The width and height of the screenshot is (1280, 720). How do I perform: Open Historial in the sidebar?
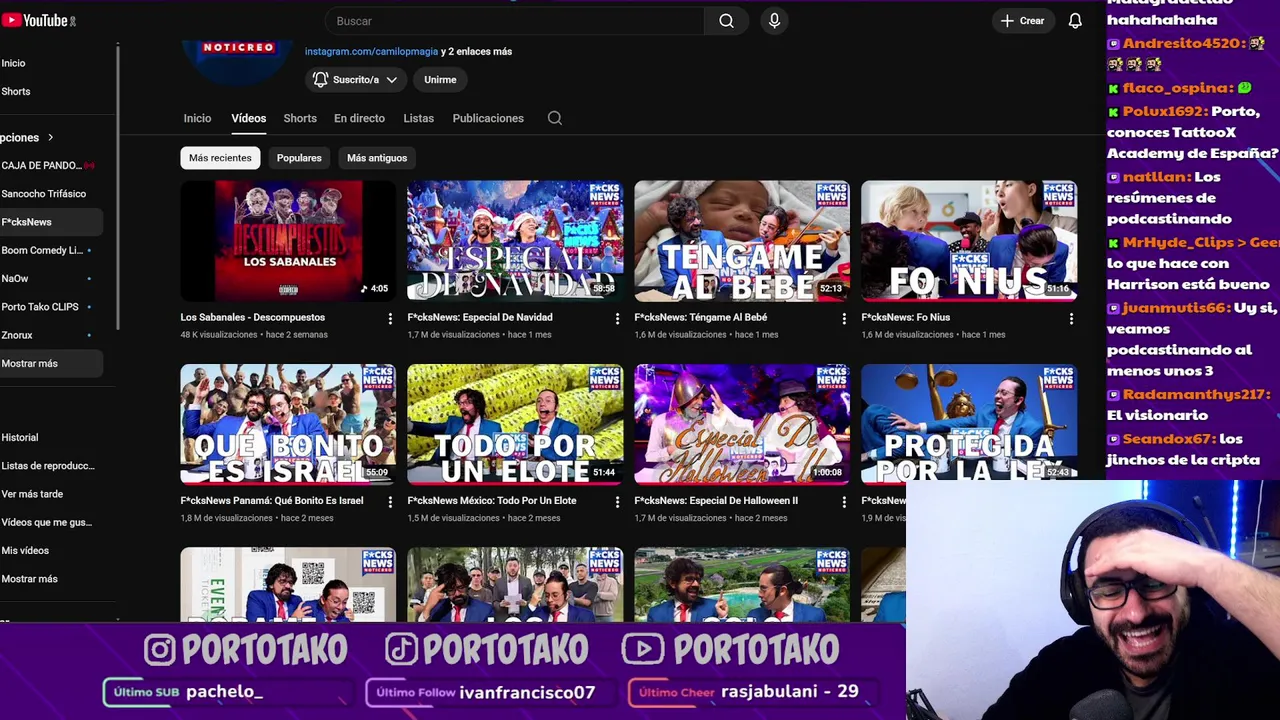point(20,437)
